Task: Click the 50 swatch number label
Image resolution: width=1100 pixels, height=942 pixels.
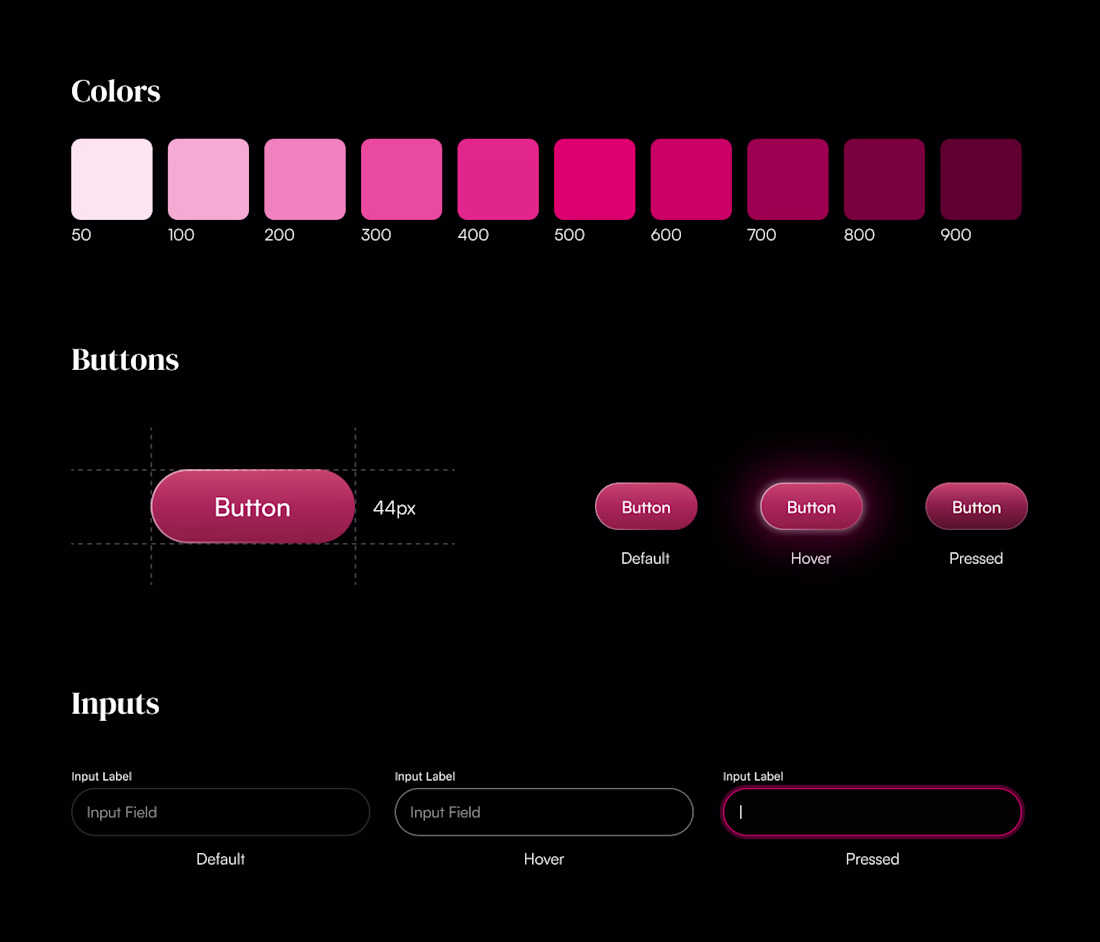Action: (81, 235)
